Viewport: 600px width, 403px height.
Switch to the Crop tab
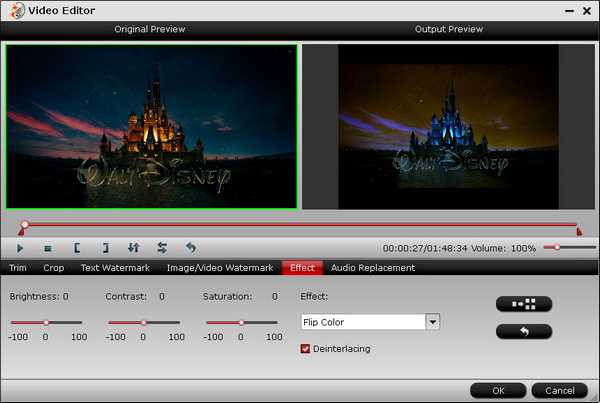(x=54, y=268)
